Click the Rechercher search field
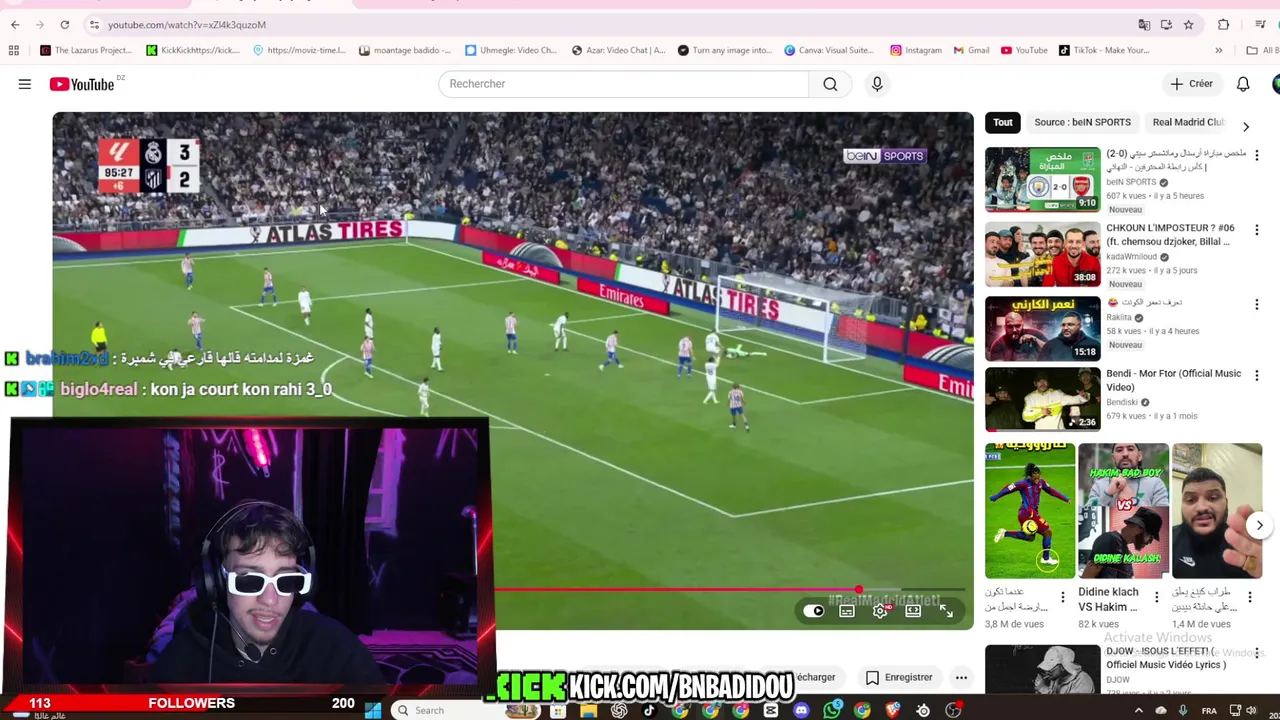Viewport: 1280px width, 720px height. pos(623,84)
